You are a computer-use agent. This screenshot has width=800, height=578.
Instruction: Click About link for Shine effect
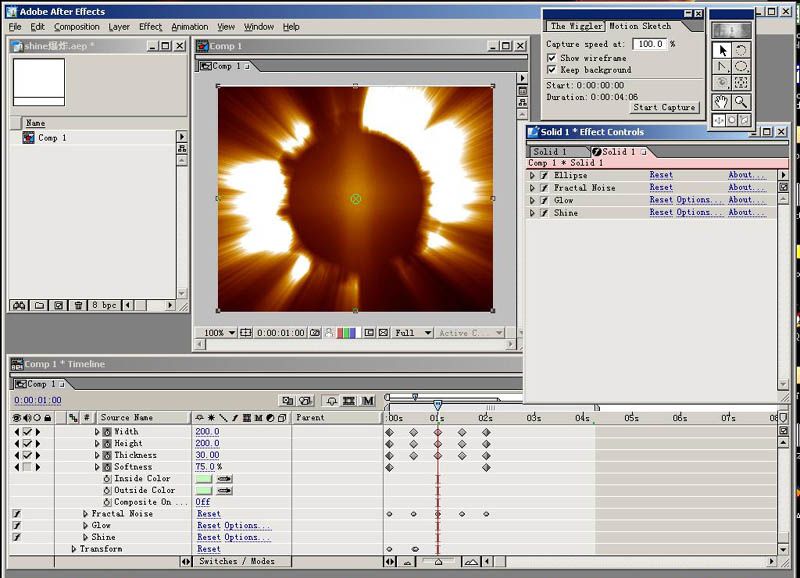(x=747, y=212)
